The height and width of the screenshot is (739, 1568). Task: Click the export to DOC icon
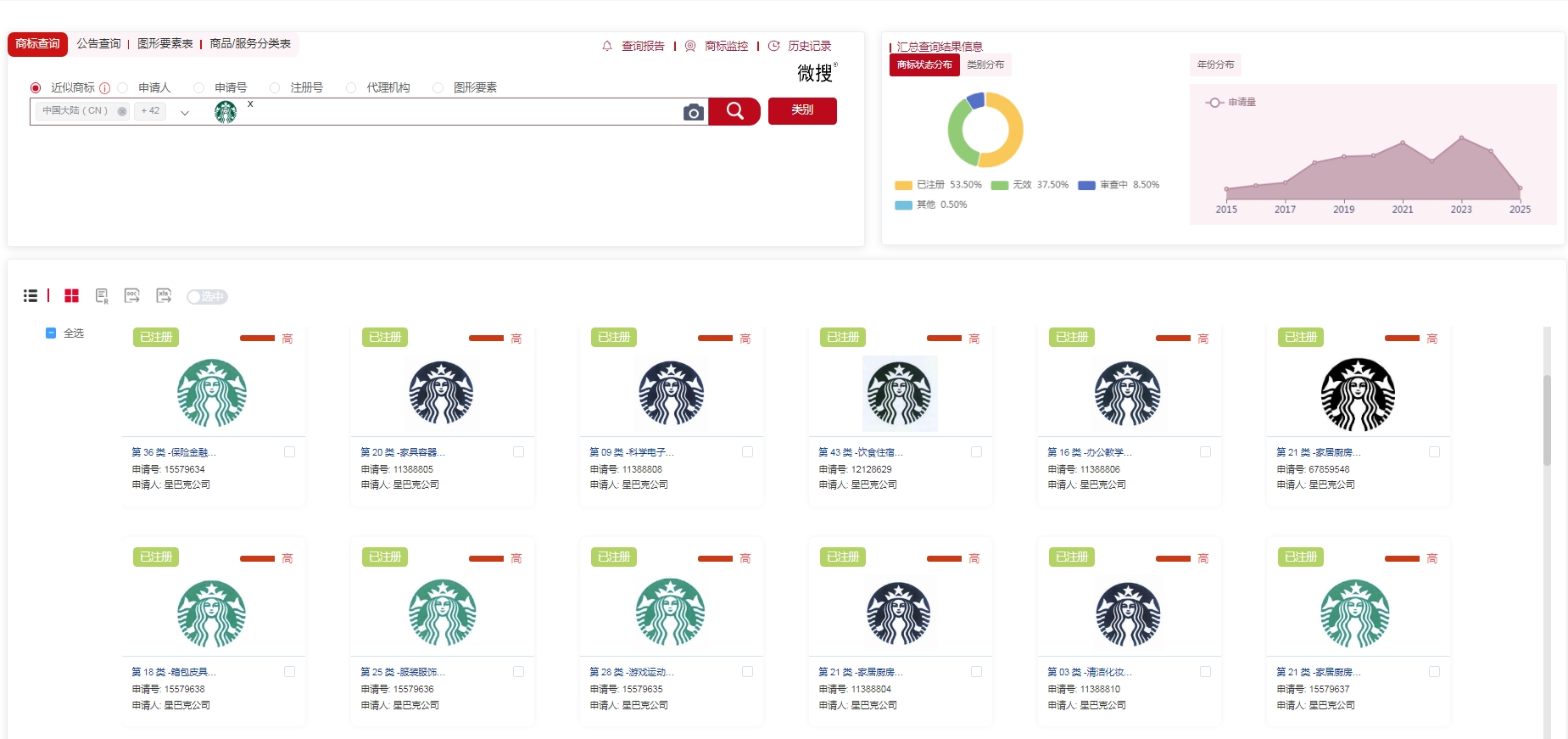(131, 295)
